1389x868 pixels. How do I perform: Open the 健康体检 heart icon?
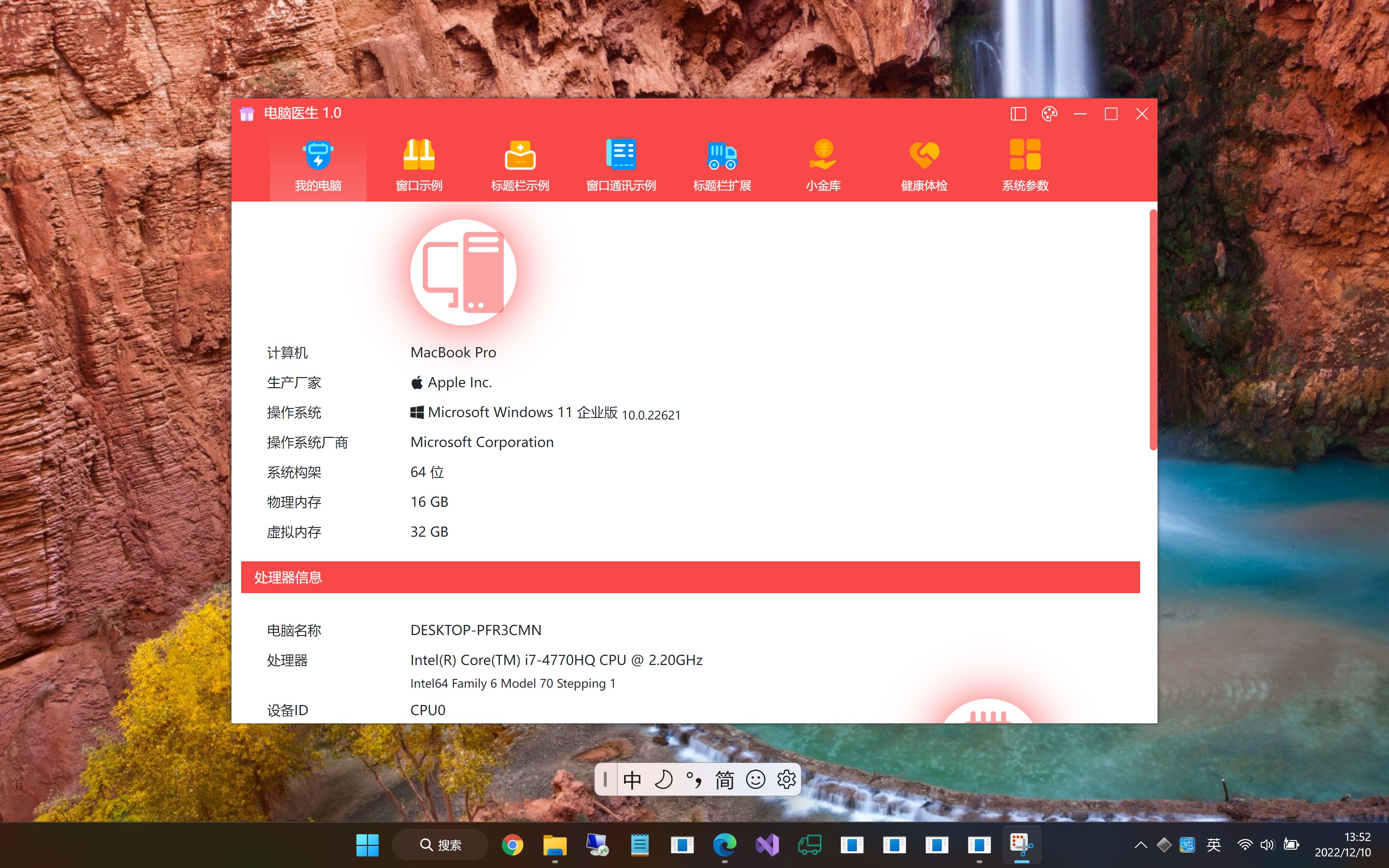pyautogui.click(x=924, y=155)
